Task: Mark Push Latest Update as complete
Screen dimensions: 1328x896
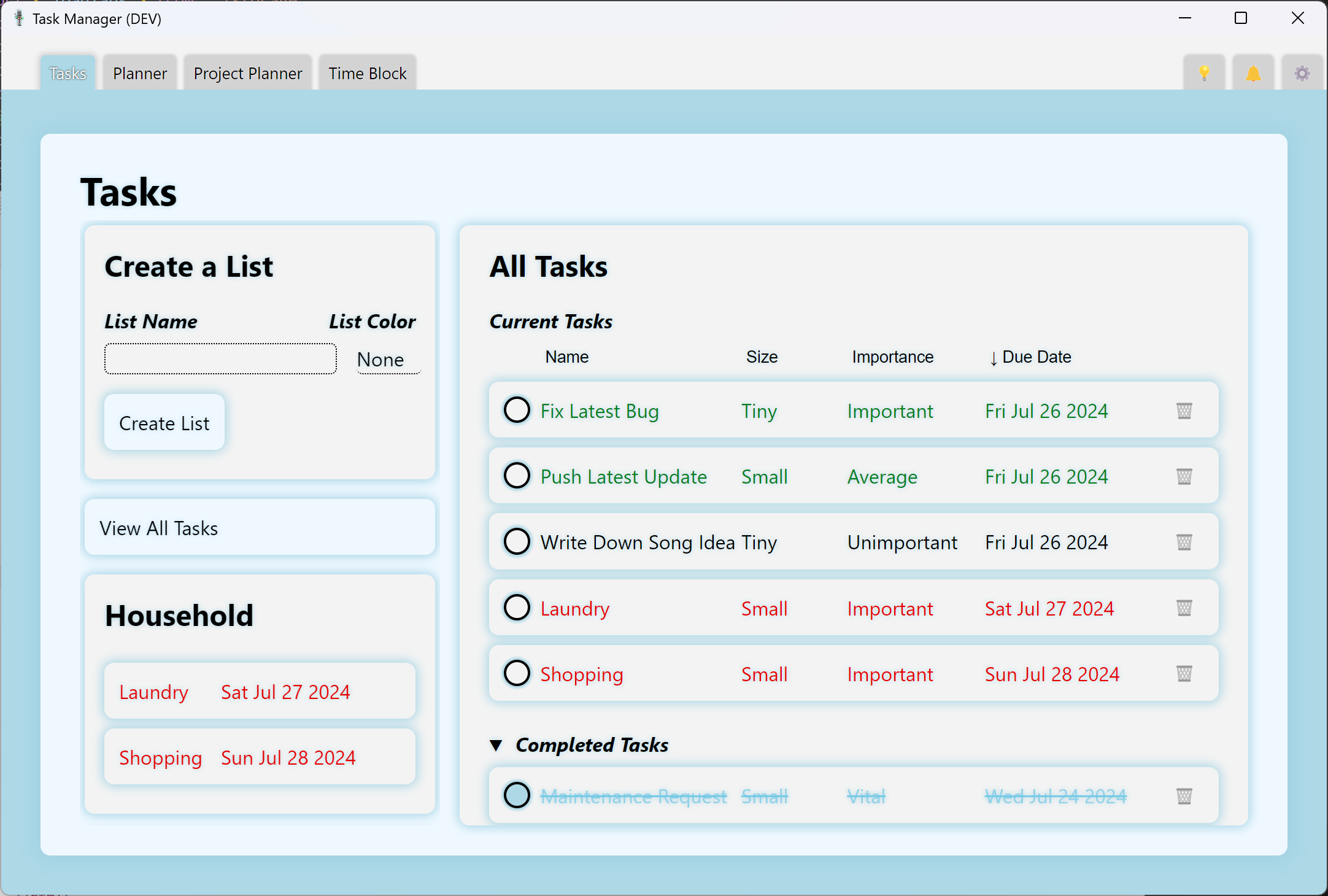Action: point(517,475)
